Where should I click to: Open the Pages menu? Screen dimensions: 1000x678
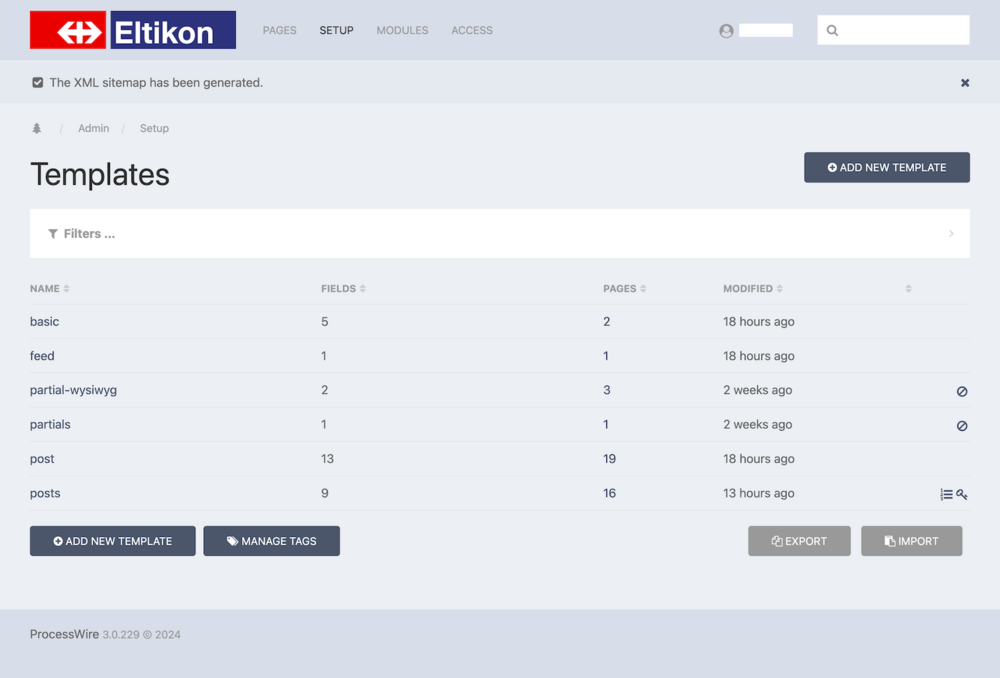click(279, 31)
